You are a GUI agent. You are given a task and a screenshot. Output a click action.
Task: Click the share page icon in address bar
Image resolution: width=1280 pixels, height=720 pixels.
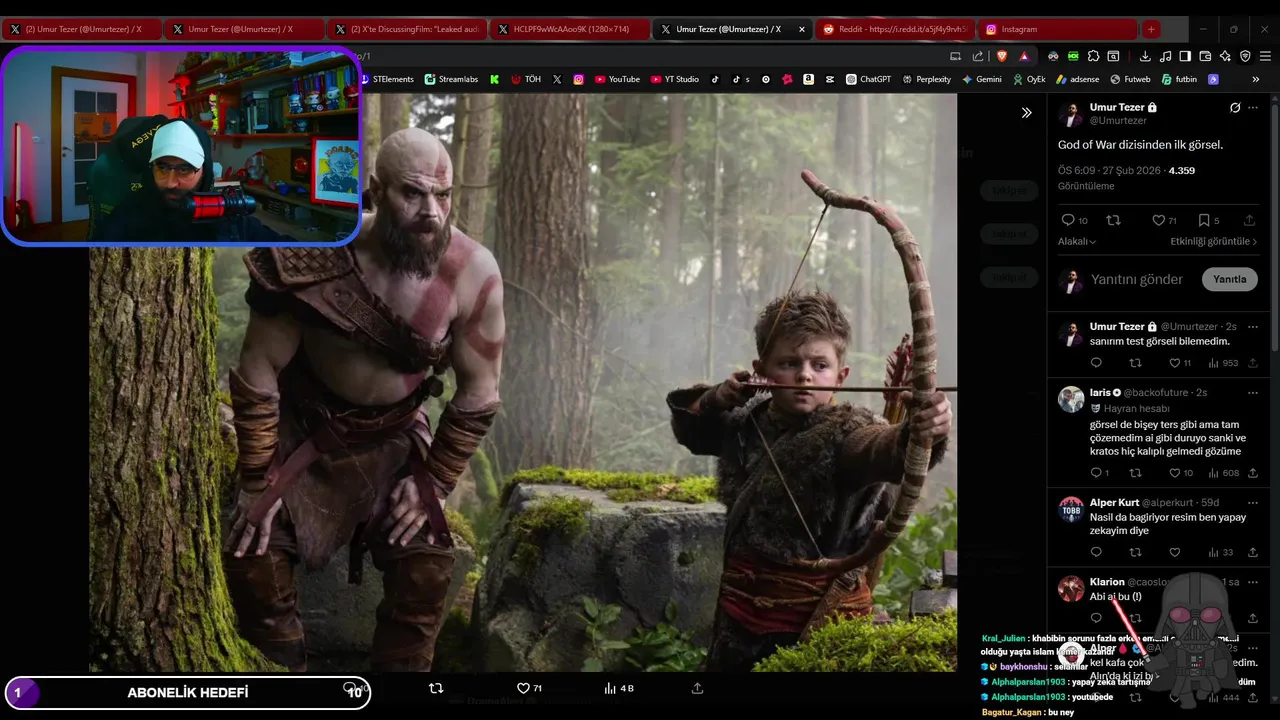point(978,56)
